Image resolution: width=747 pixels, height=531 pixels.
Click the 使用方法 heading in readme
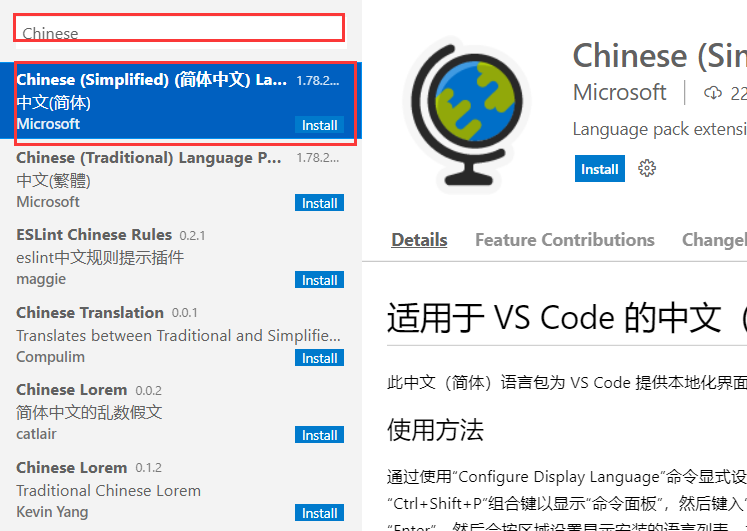click(435, 430)
